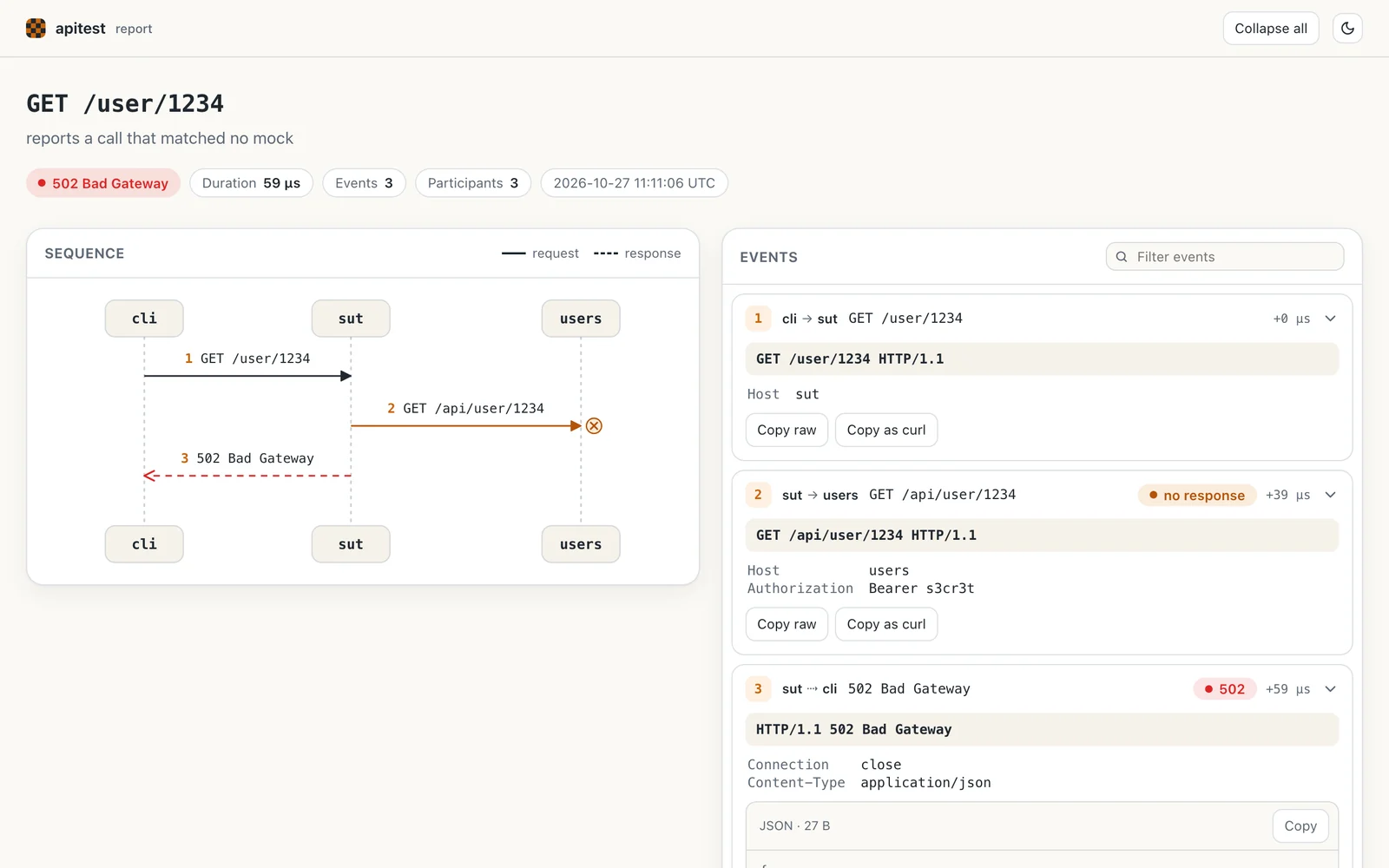Image resolution: width=1389 pixels, height=868 pixels.
Task: Click the request legend entry
Action: click(540, 253)
